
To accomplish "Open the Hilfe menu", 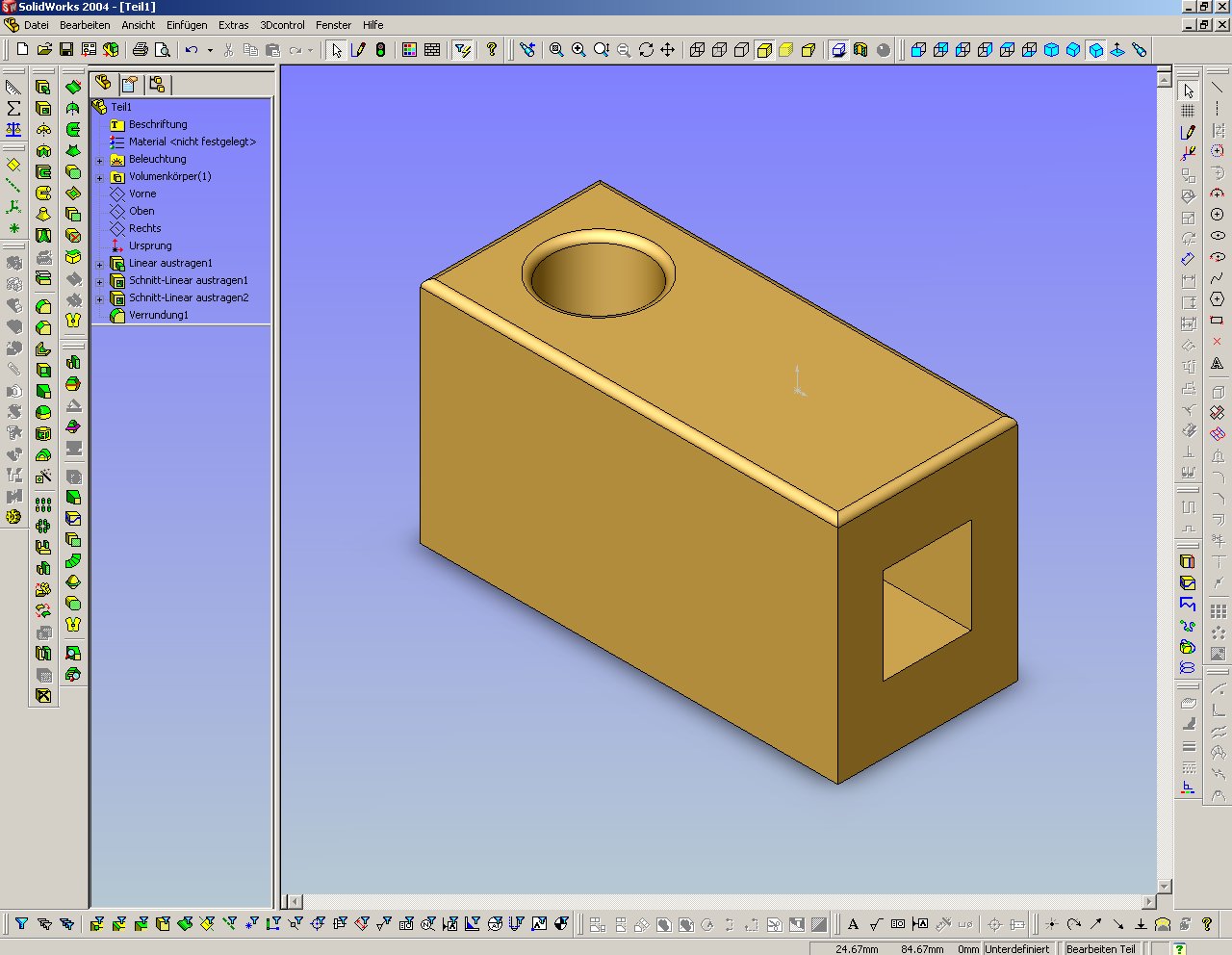I will tap(373, 25).
